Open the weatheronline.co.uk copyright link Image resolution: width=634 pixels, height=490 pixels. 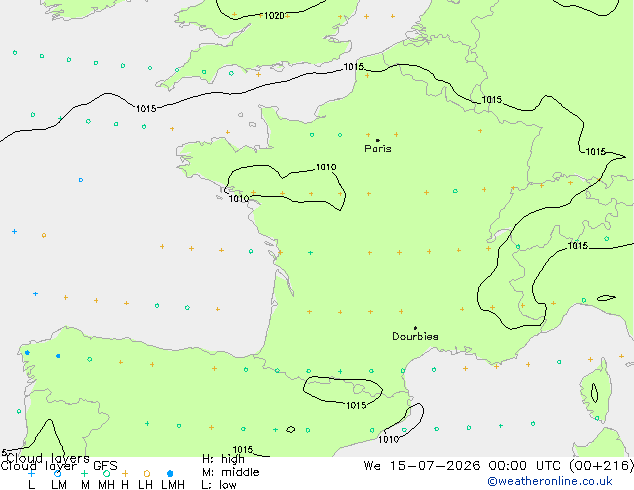point(550,481)
